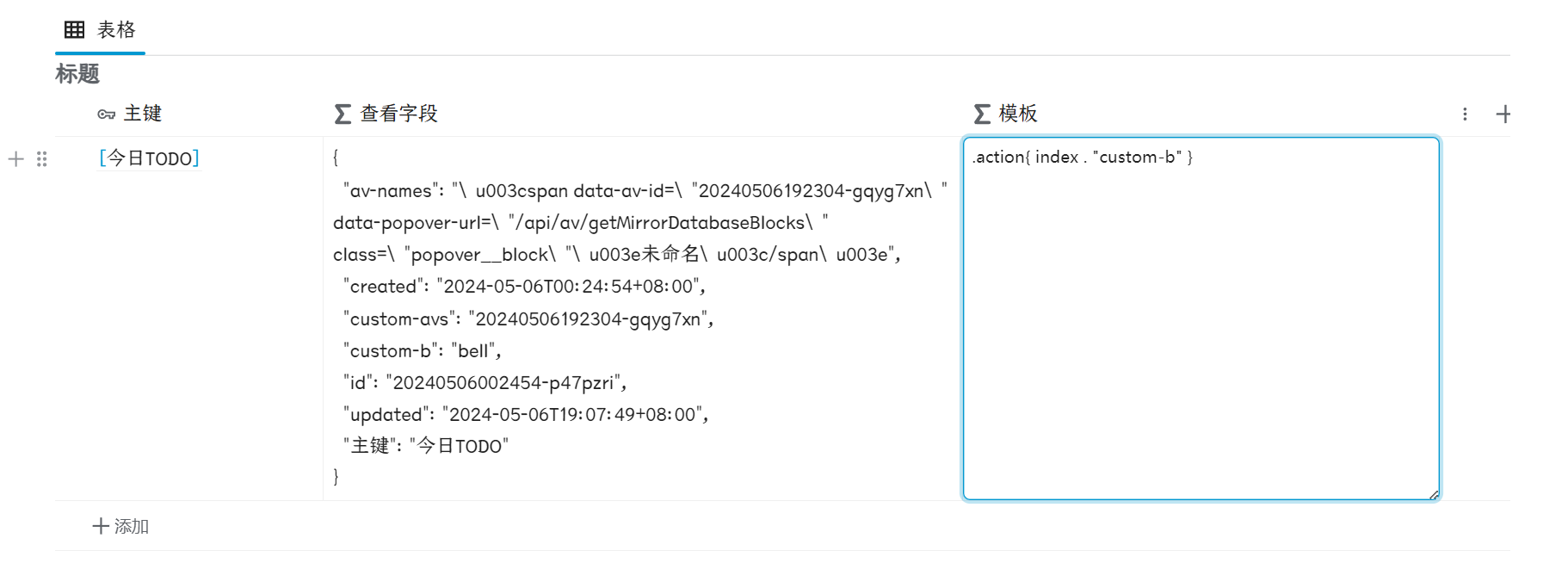Add a new column with plus icon

(x=1503, y=114)
